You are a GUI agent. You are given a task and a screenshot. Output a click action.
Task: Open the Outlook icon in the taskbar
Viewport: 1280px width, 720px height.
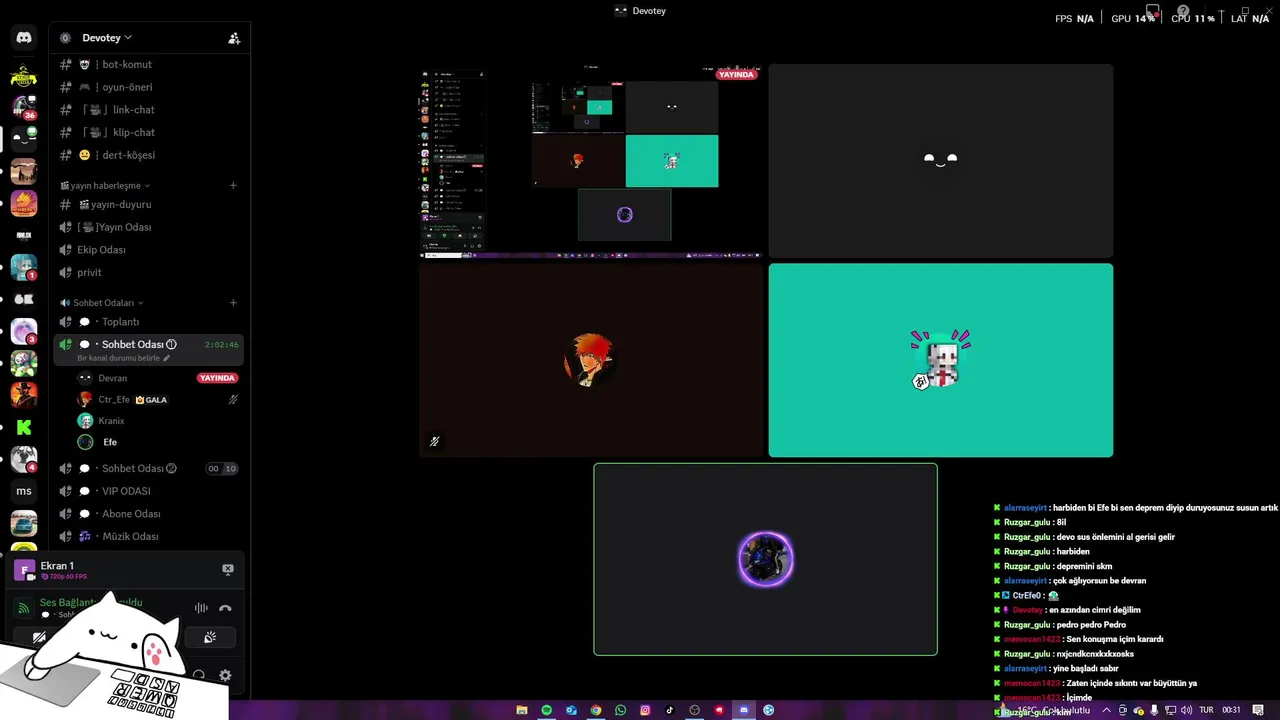pos(571,710)
